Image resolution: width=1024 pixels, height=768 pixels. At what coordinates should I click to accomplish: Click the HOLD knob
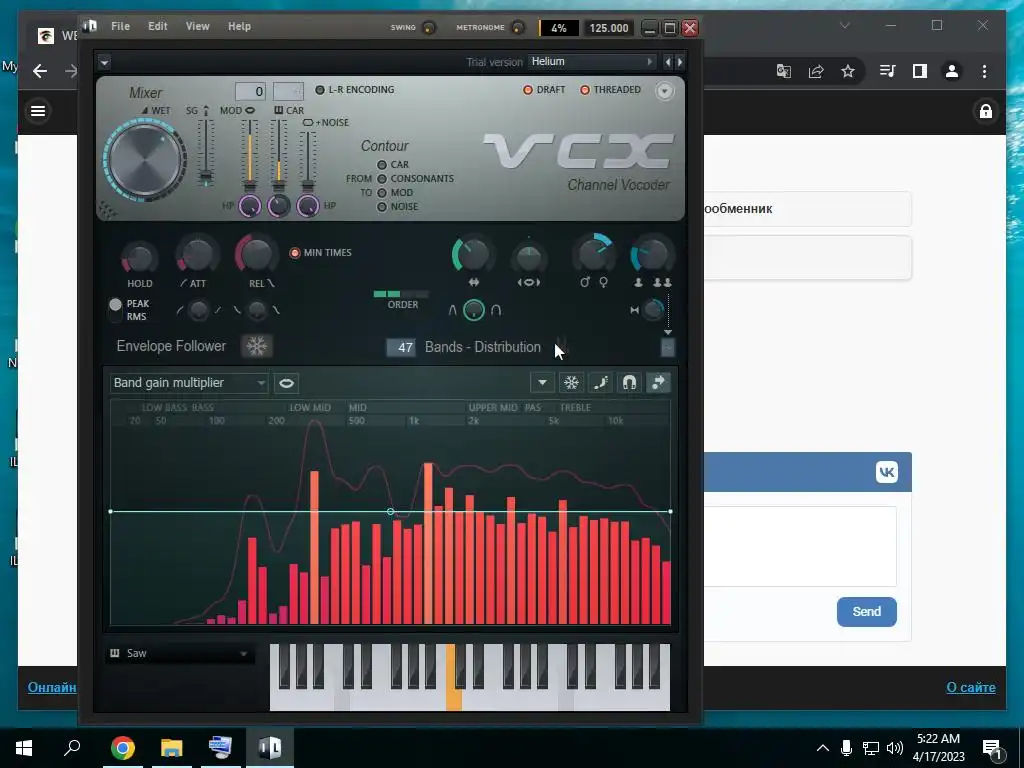click(x=139, y=258)
